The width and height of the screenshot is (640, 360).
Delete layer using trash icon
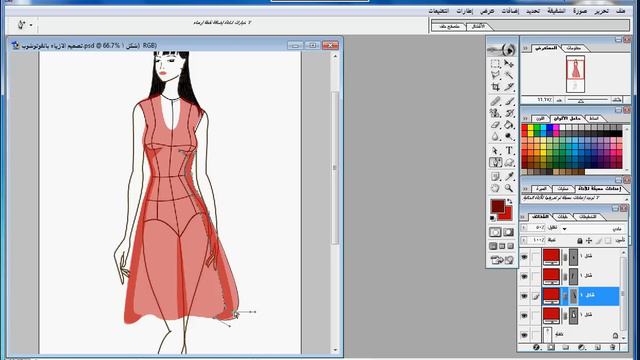point(612,347)
